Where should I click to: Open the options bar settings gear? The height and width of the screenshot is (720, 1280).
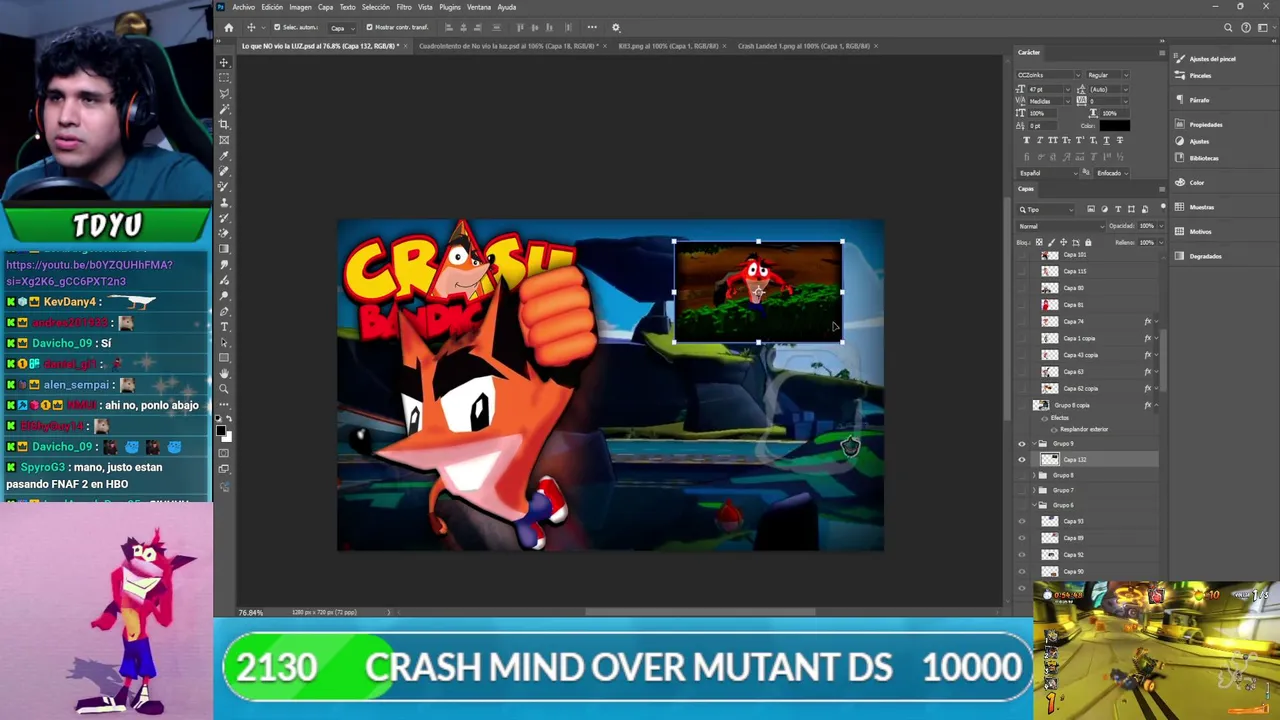[616, 27]
